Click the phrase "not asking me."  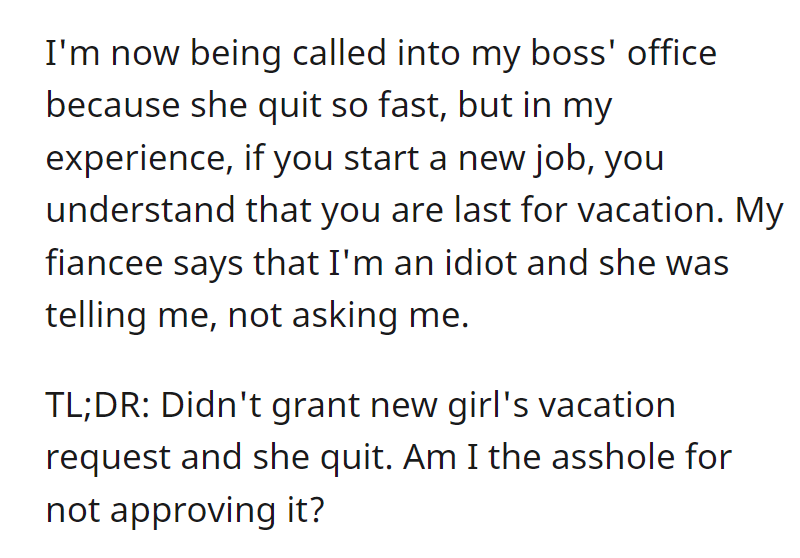click(348, 316)
